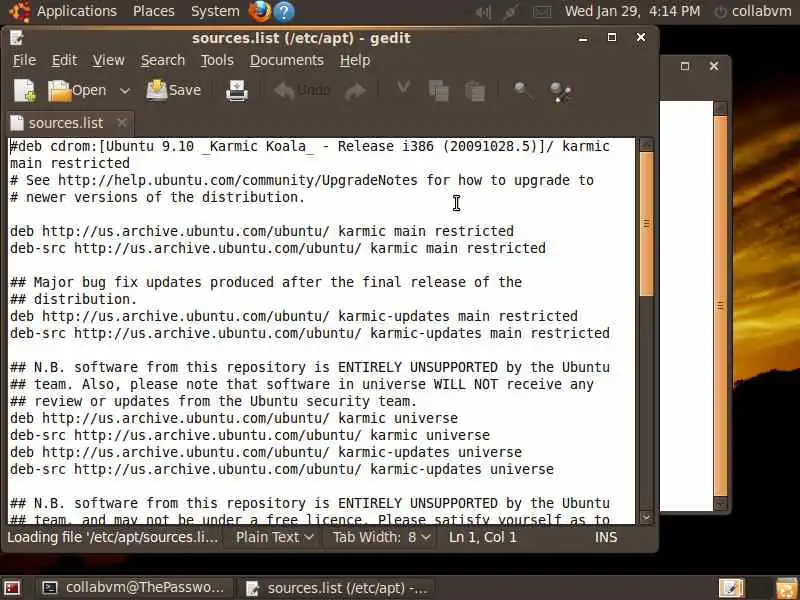
Task: Open Find with the magnifier icon
Action: (522, 91)
